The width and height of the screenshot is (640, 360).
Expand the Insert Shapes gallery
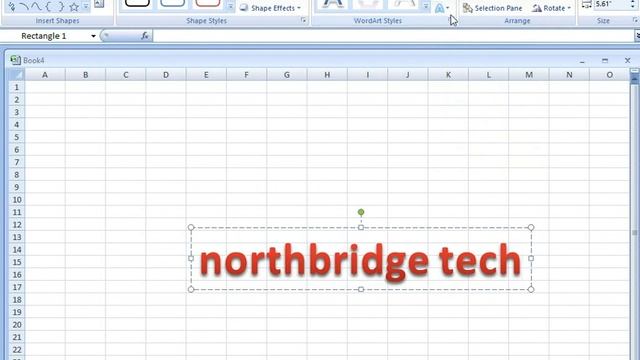(x=86, y=6)
